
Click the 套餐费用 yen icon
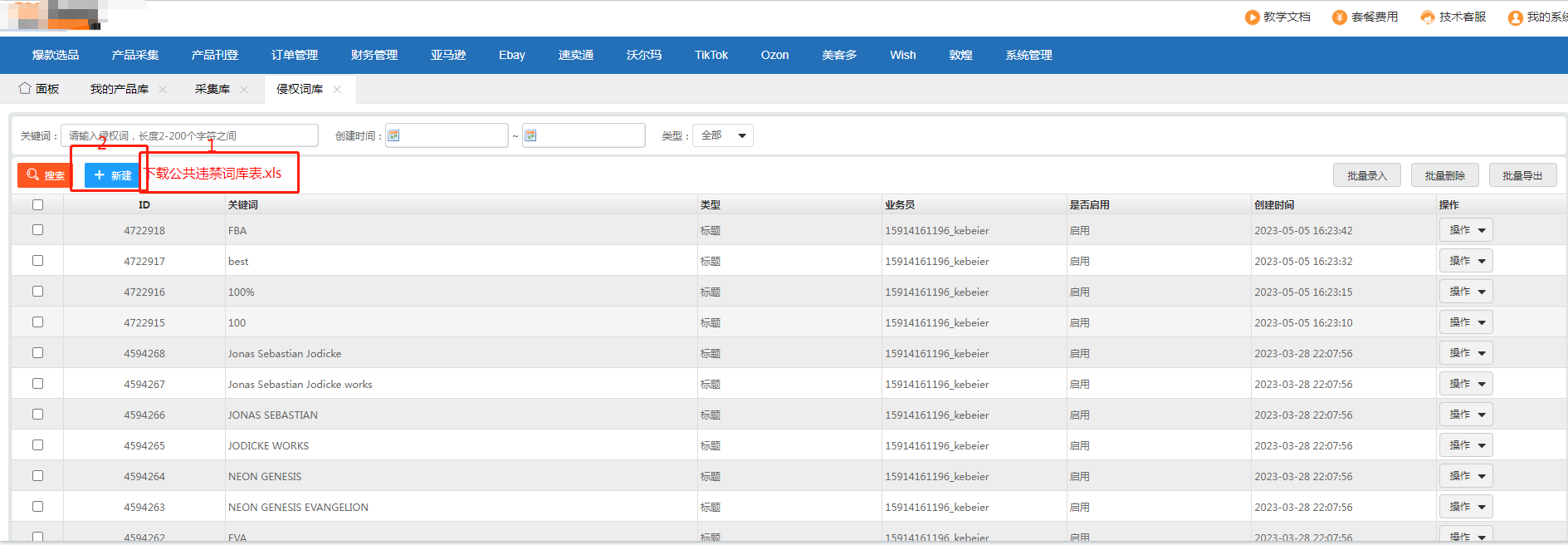1340,17
